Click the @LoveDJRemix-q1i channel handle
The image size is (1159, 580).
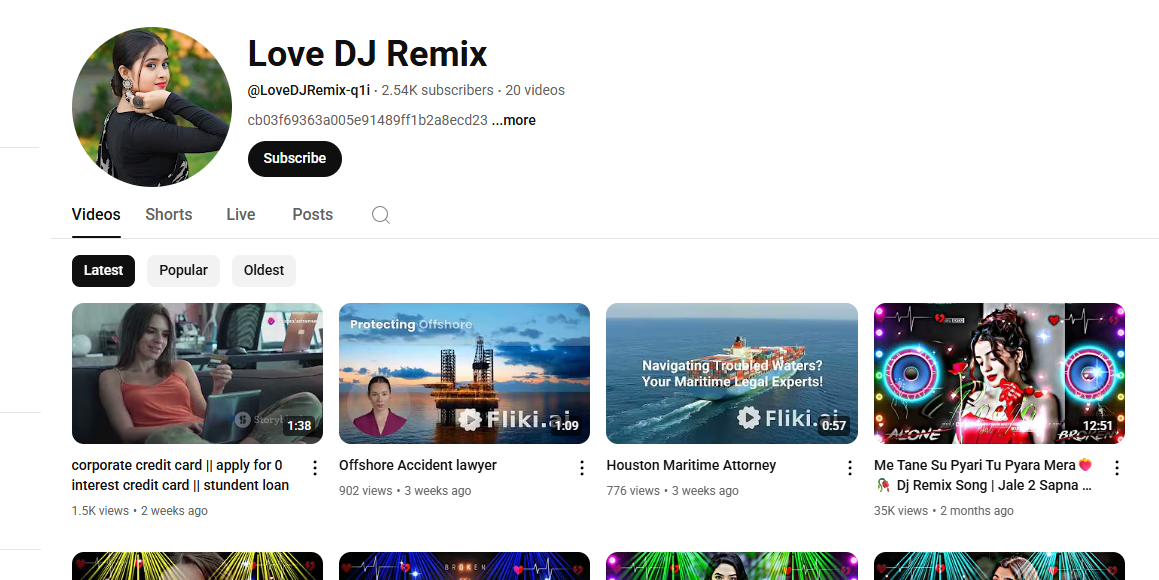click(309, 90)
